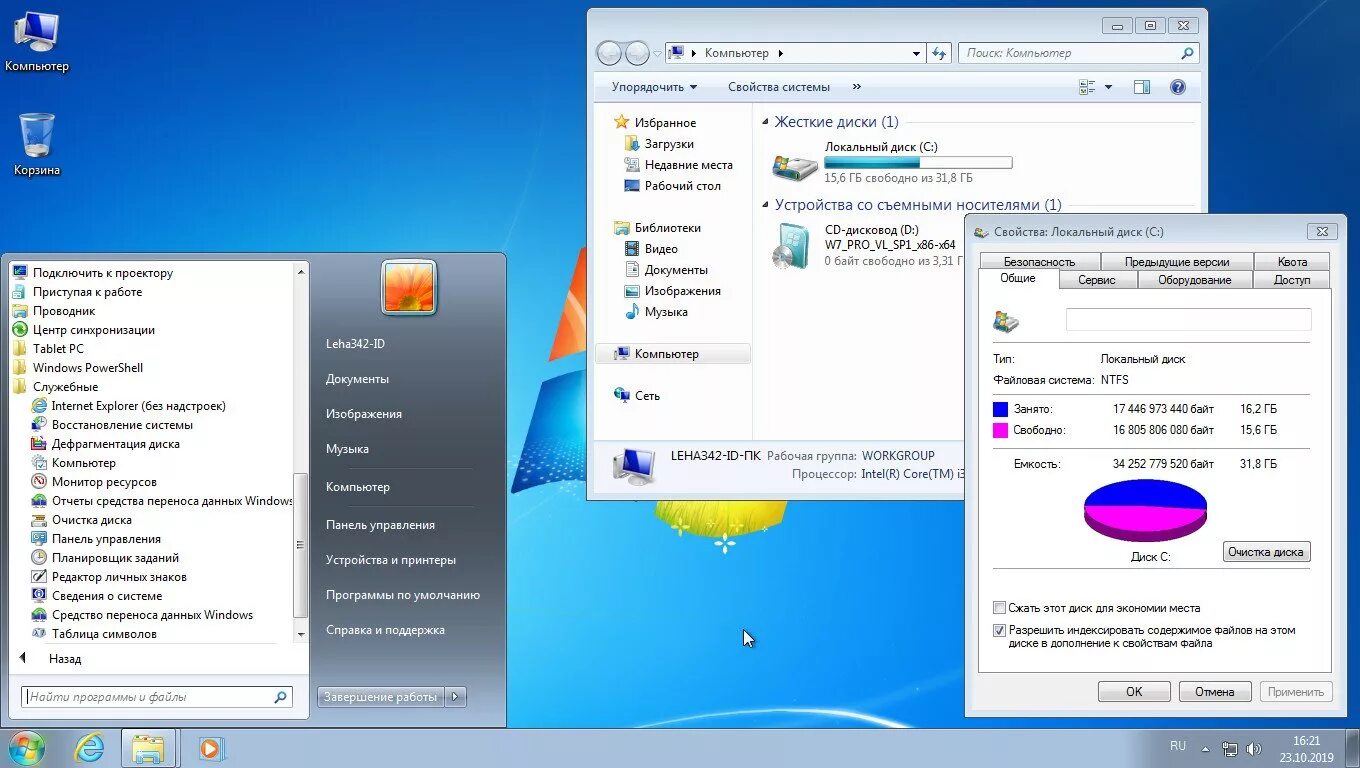
Task: Open the Explorer folder taskbar icon
Action: [148, 748]
